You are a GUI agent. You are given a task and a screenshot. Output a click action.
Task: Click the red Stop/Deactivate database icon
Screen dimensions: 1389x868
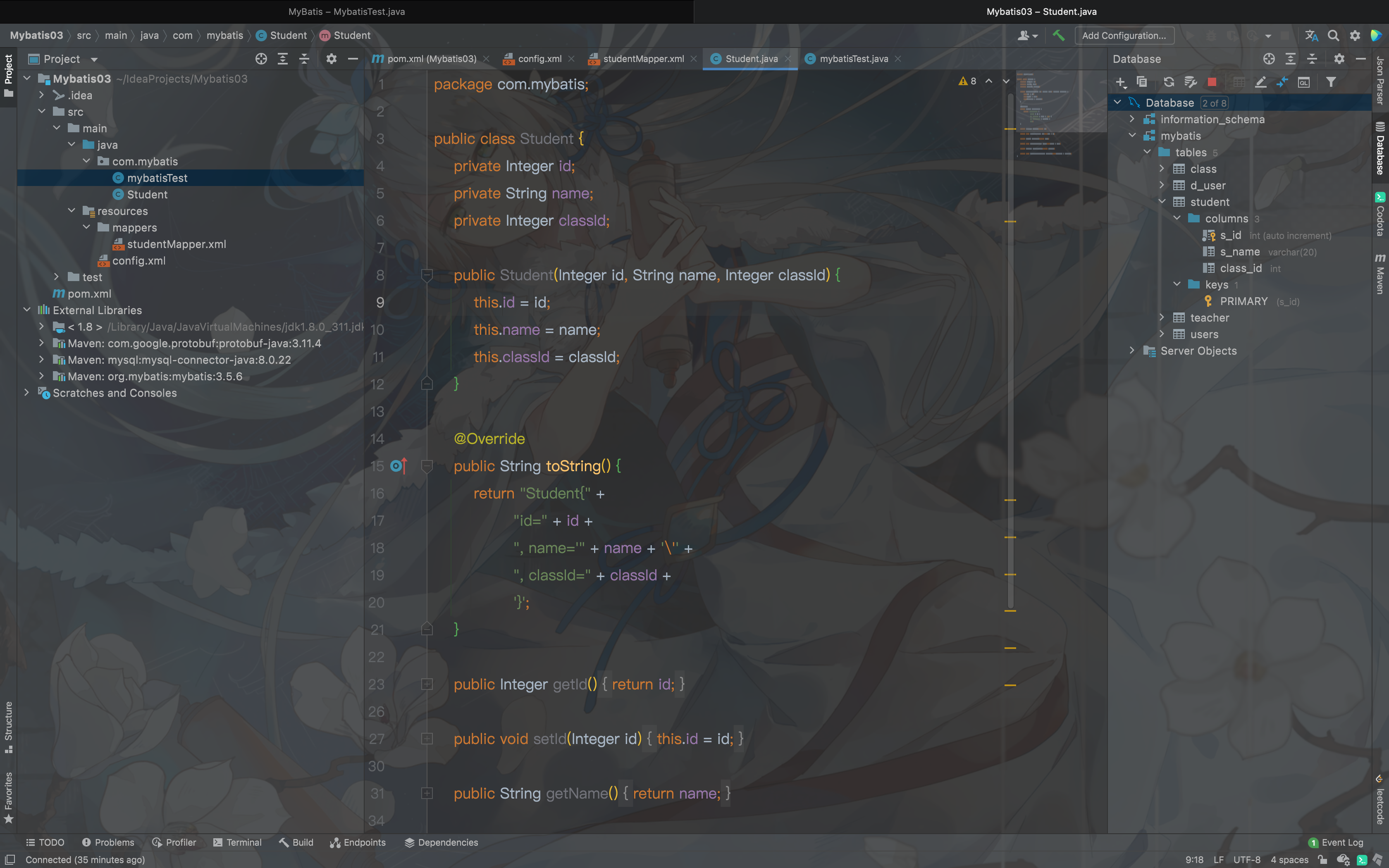(x=1212, y=82)
